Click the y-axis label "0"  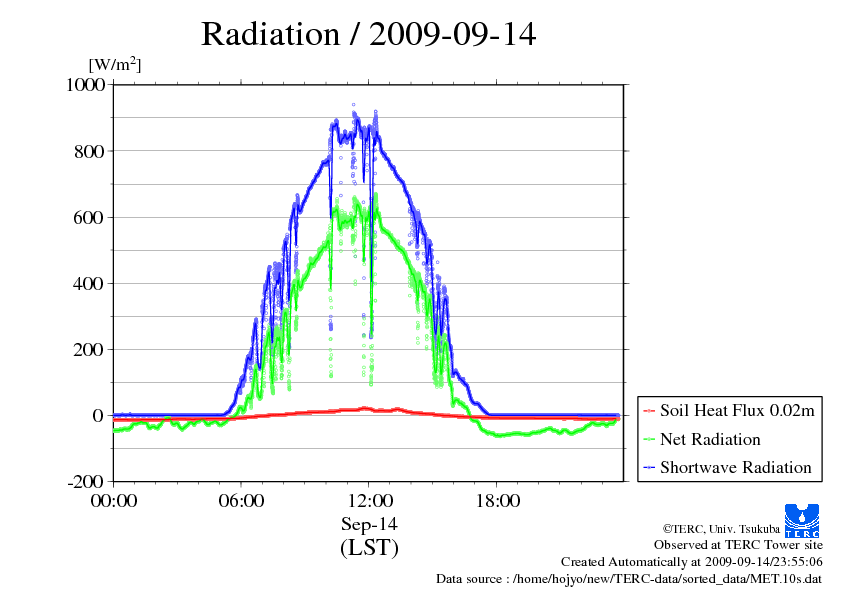[98, 416]
